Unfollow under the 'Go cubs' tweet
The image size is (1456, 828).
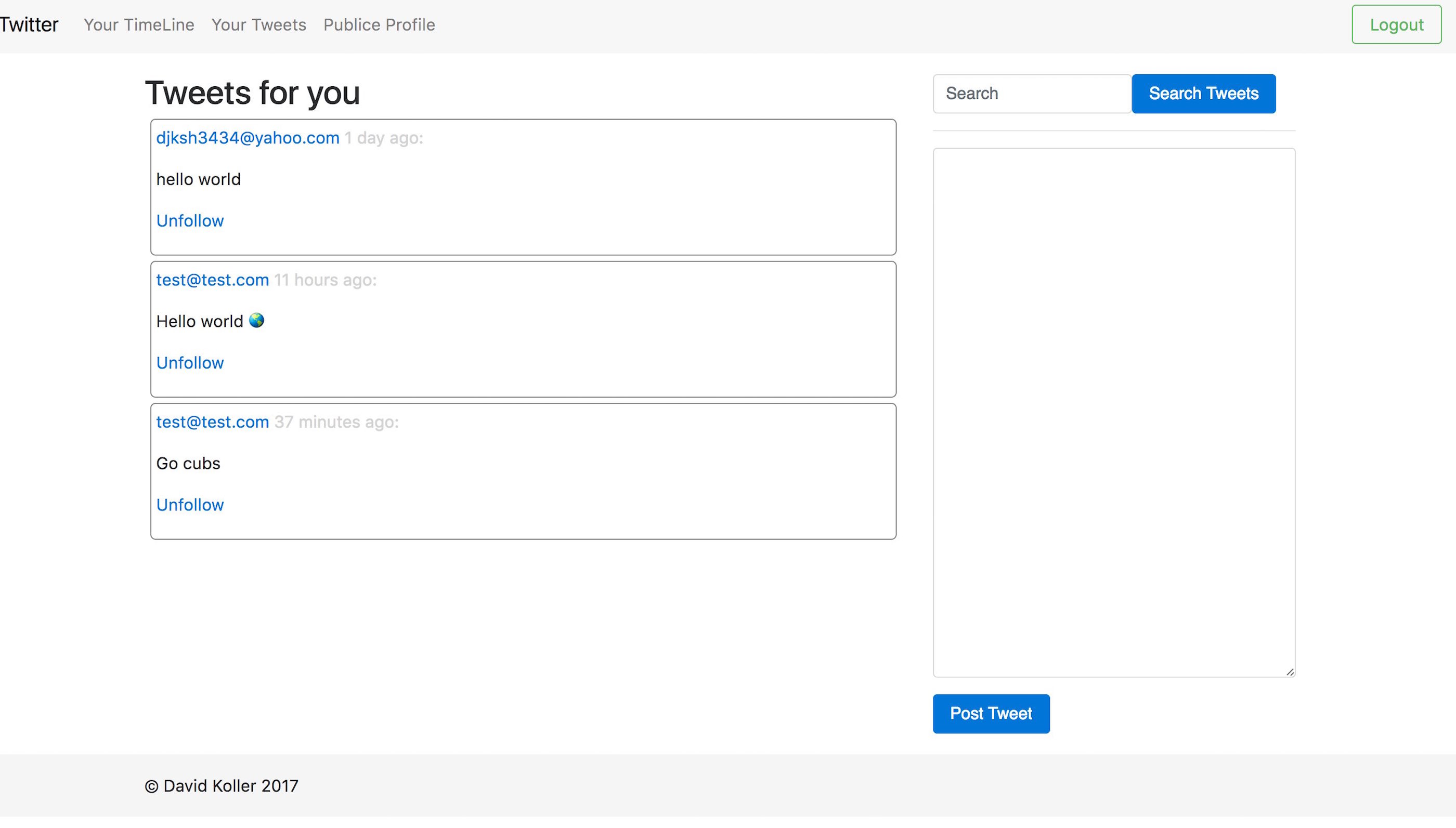click(x=190, y=505)
